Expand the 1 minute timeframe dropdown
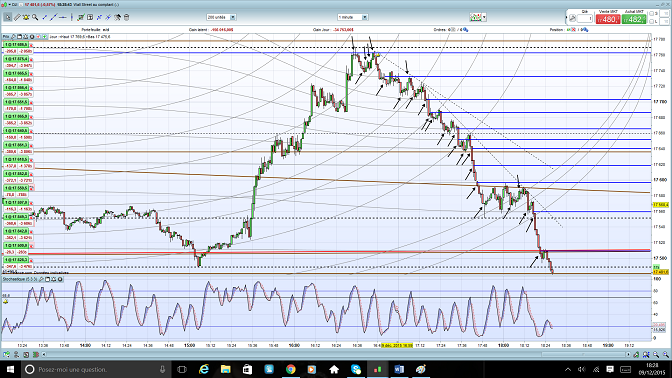 (352, 17)
